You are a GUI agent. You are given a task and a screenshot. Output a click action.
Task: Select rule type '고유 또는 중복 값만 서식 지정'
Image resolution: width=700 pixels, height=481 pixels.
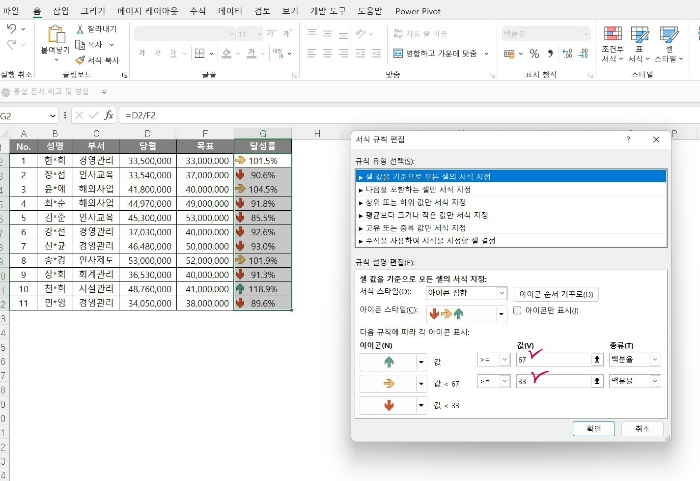coord(511,228)
